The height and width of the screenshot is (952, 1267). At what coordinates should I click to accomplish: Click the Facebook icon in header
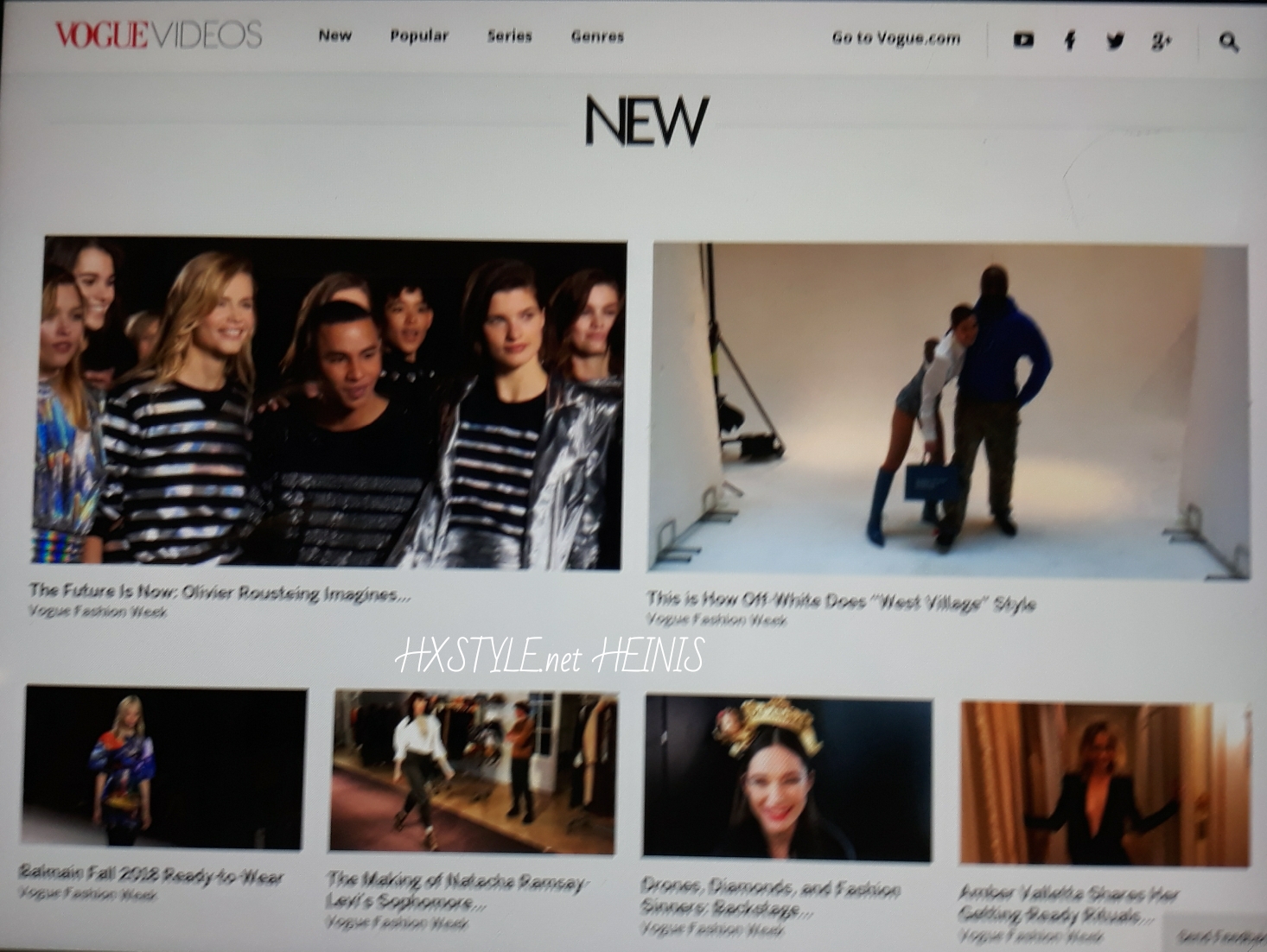click(x=1070, y=40)
